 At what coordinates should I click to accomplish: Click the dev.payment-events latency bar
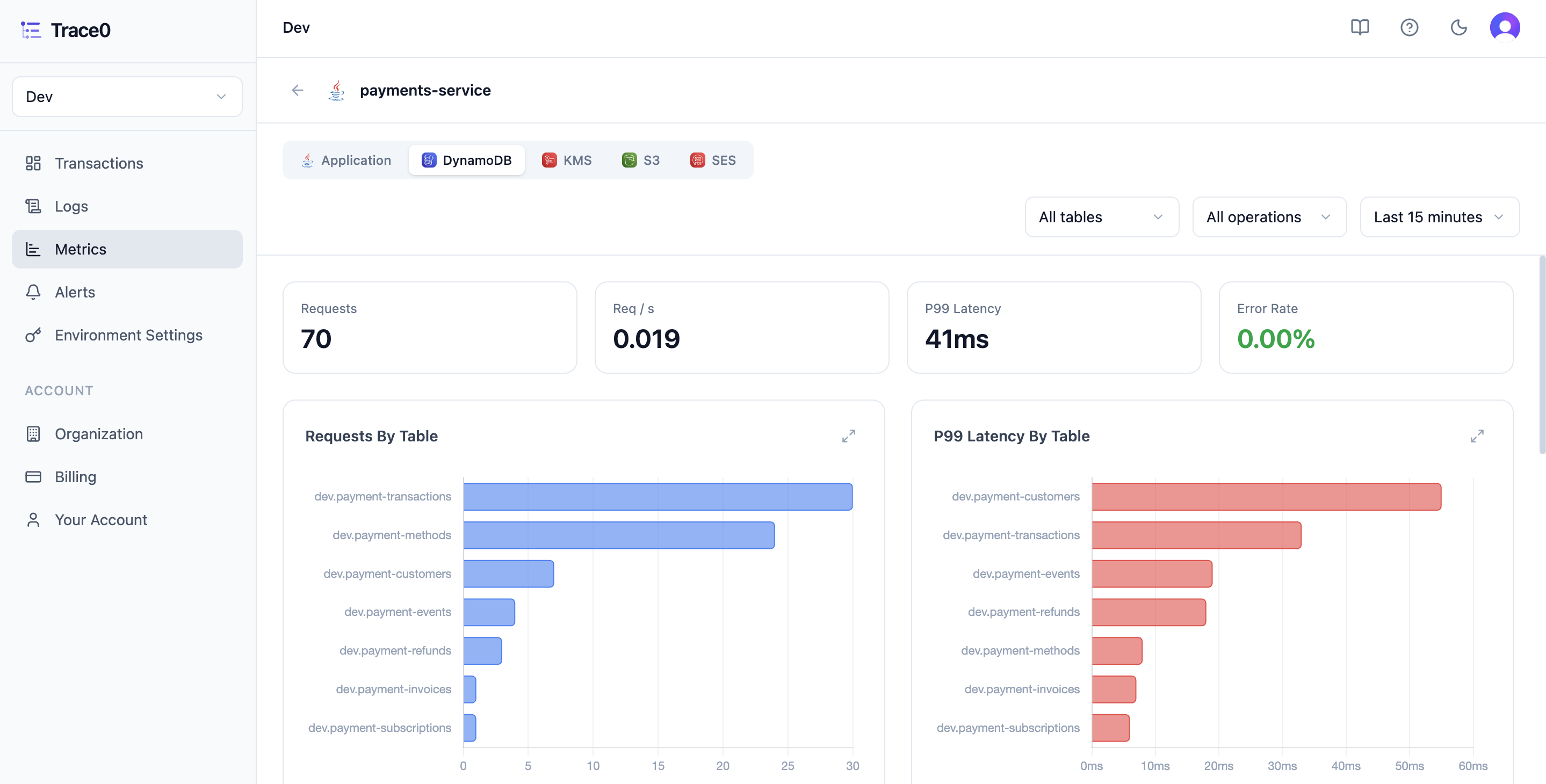(x=1152, y=574)
